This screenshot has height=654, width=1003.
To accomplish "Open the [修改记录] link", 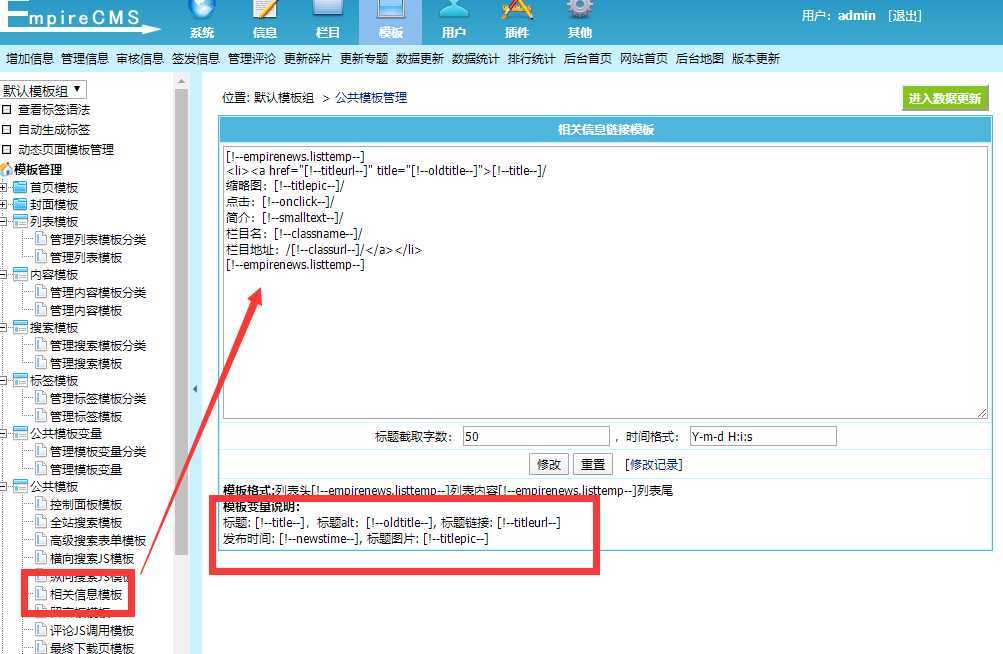I will pyautogui.click(x=654, y=465).
